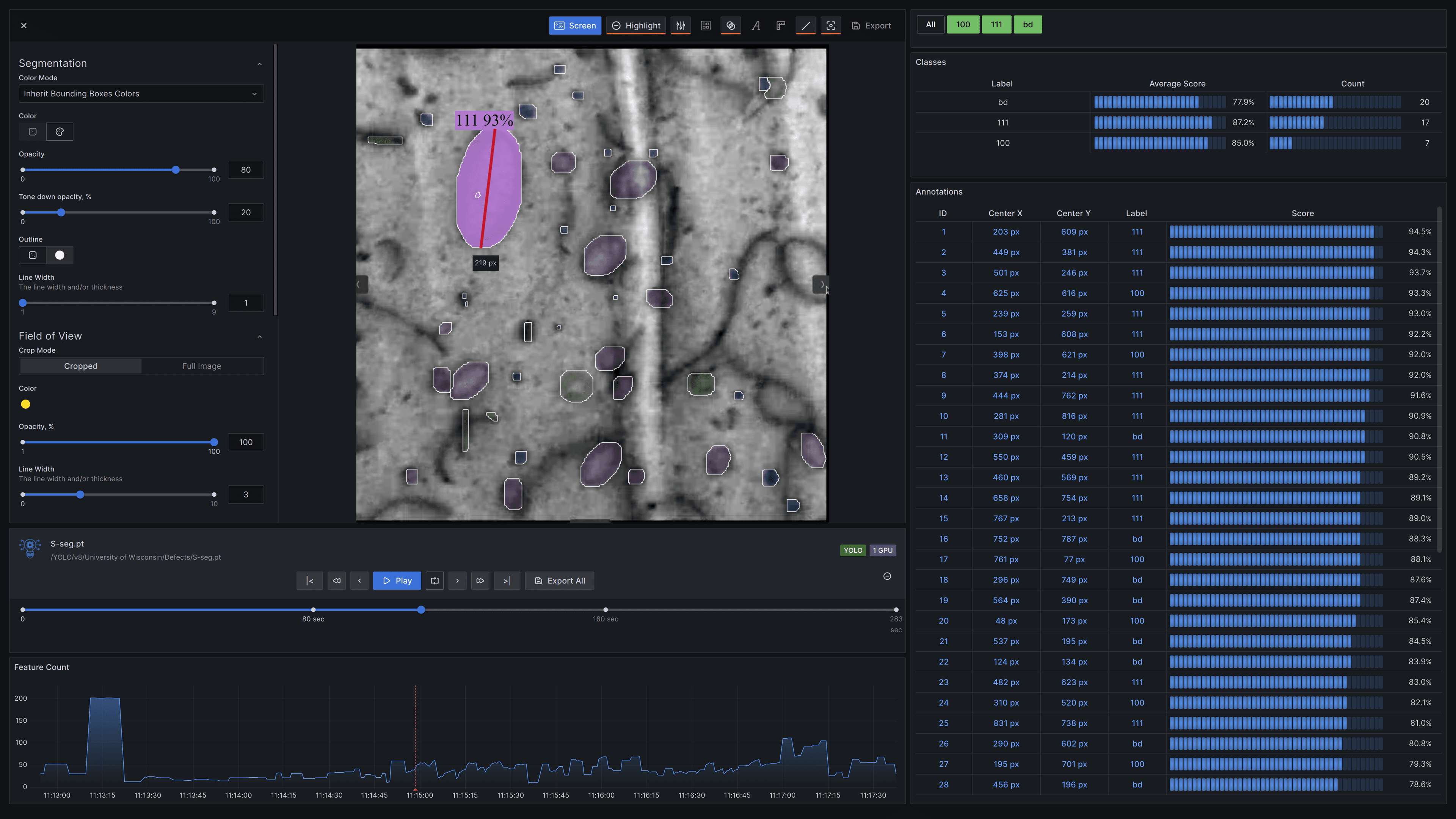1456x819 pixels.
Task: Switch segmentation outline to filled mode
Action: tap(60, 255)
